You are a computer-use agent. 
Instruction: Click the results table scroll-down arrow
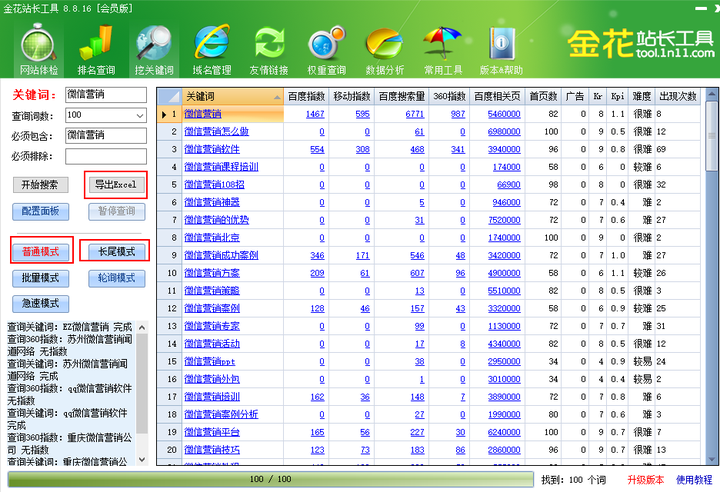(711, 458)
